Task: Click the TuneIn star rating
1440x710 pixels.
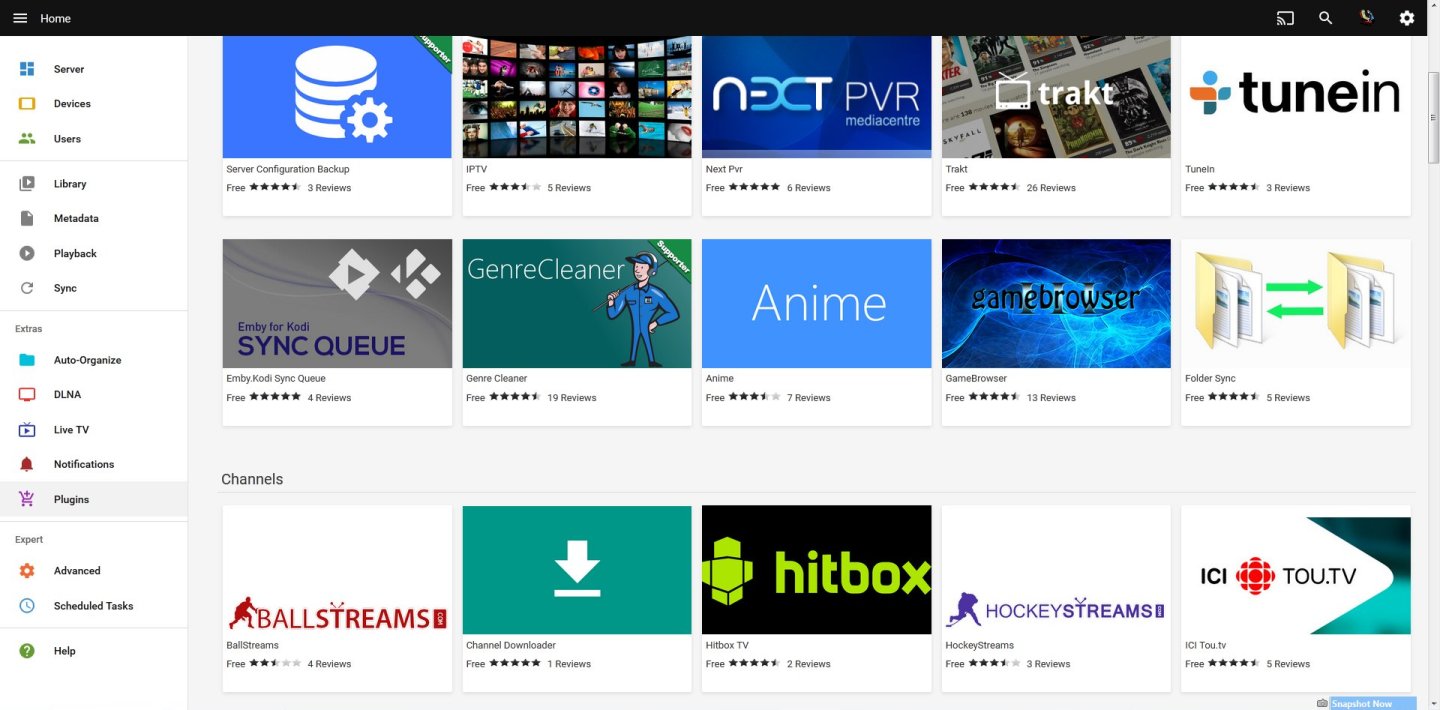Action: pos(1235,187)
